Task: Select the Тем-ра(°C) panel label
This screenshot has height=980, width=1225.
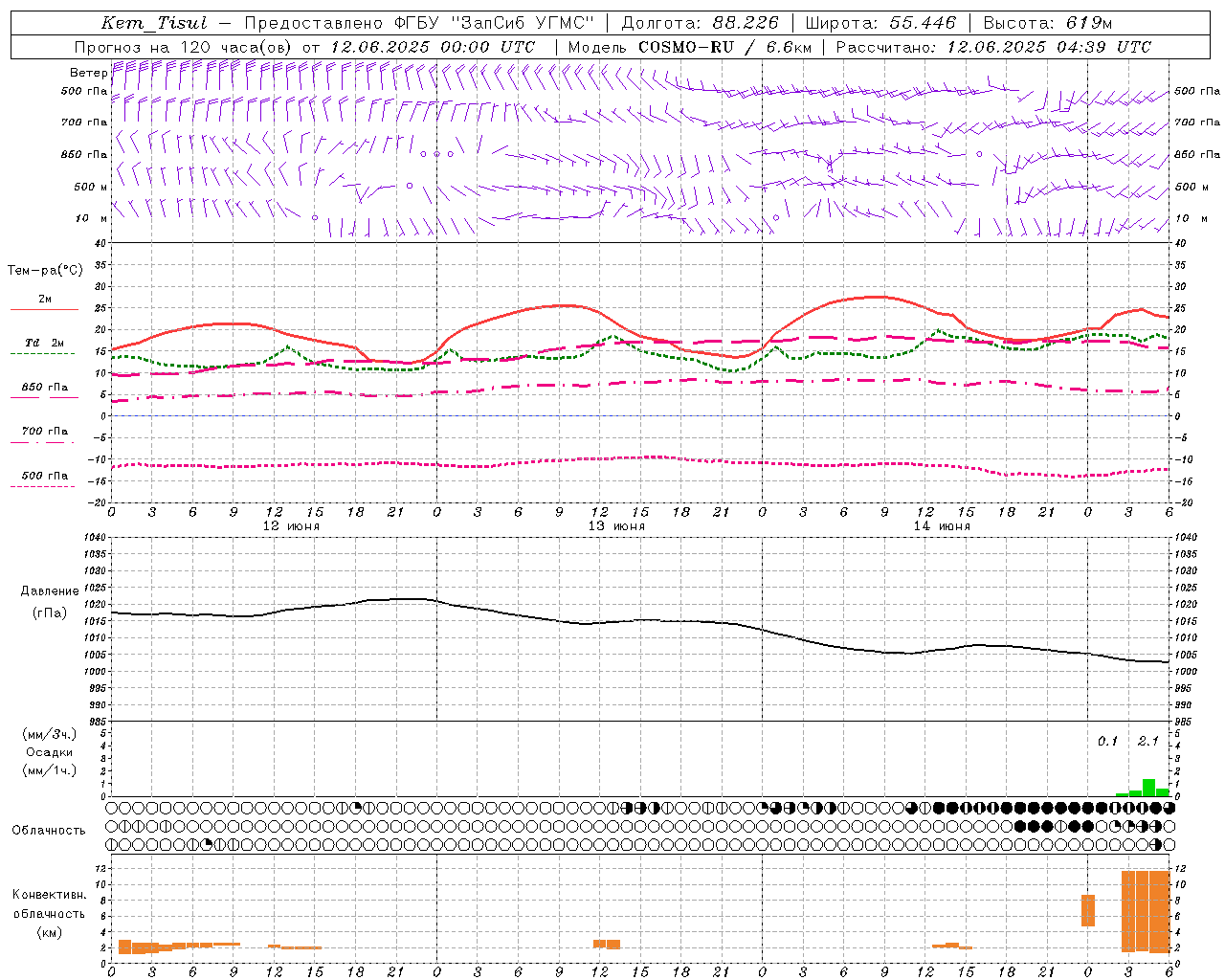Action: [45, 271]
